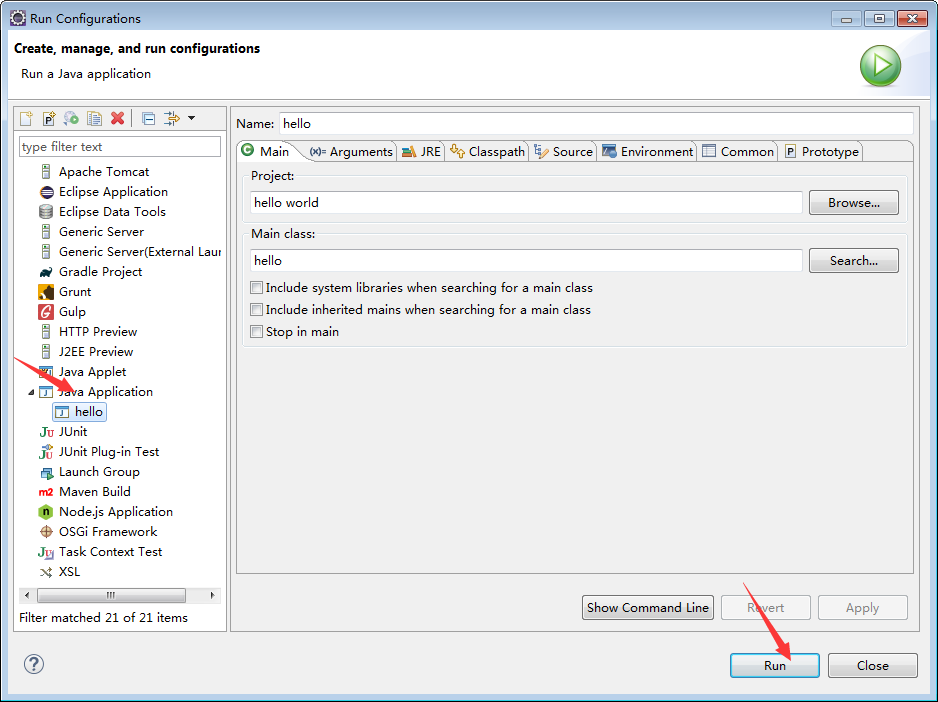Select the Eclipse Data Tools icon
This screenshot has height=702, width=938.
pos(46,212)
